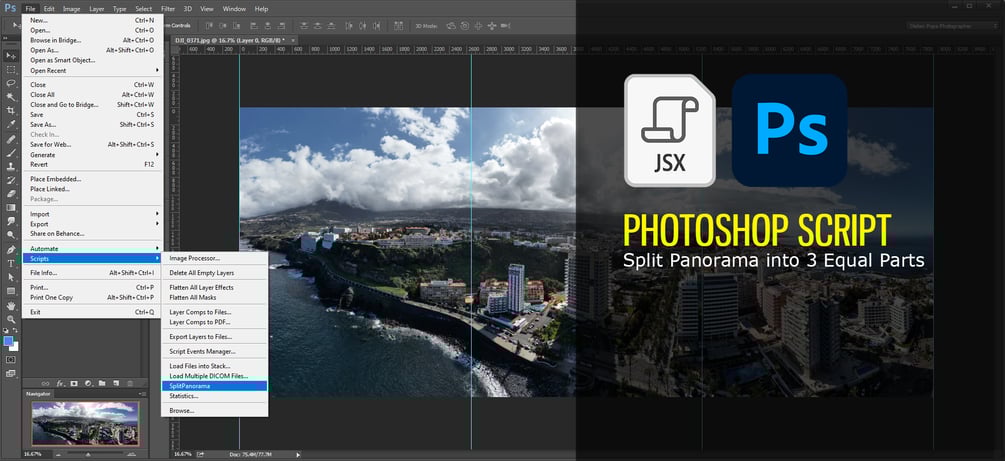Image resolution: width=1005 pixels, height=461 pixels.
Task: Click the Distribute top edges icon
Action: pyautogui.click(x=302, y=26)
